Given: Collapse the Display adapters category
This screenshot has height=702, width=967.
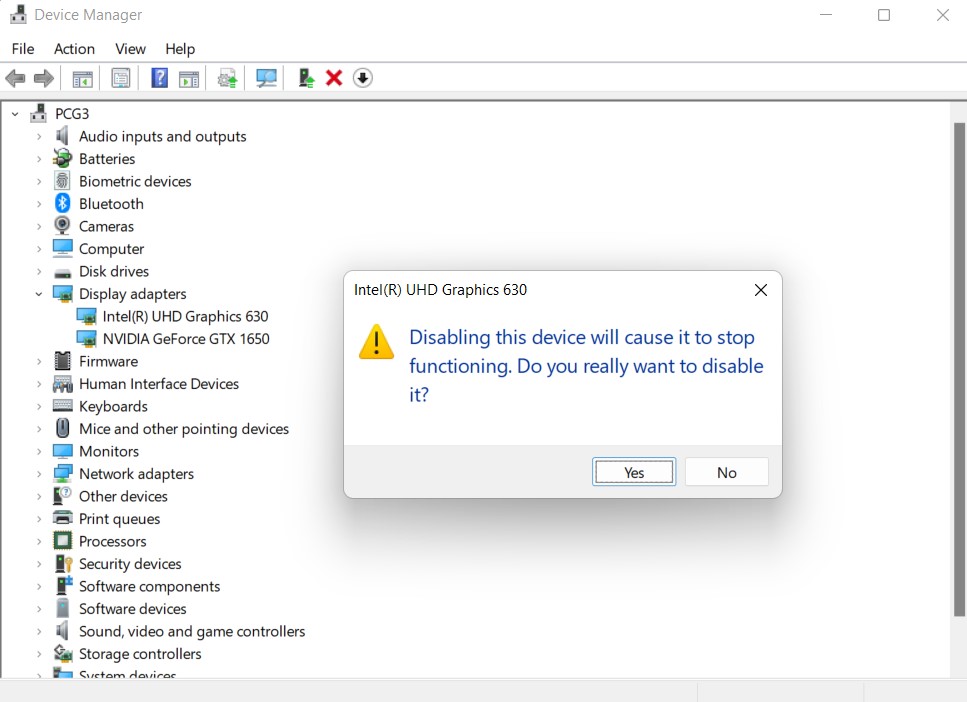Looking at the screenshot, I should tap(39, 294).
